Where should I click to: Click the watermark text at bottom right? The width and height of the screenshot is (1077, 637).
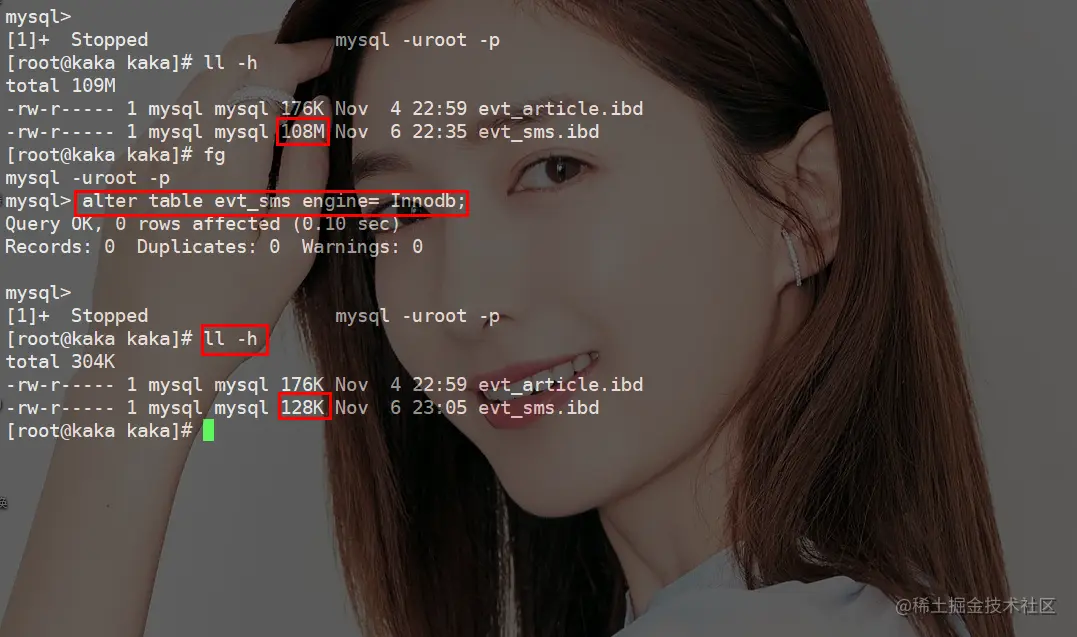(975, 605)
